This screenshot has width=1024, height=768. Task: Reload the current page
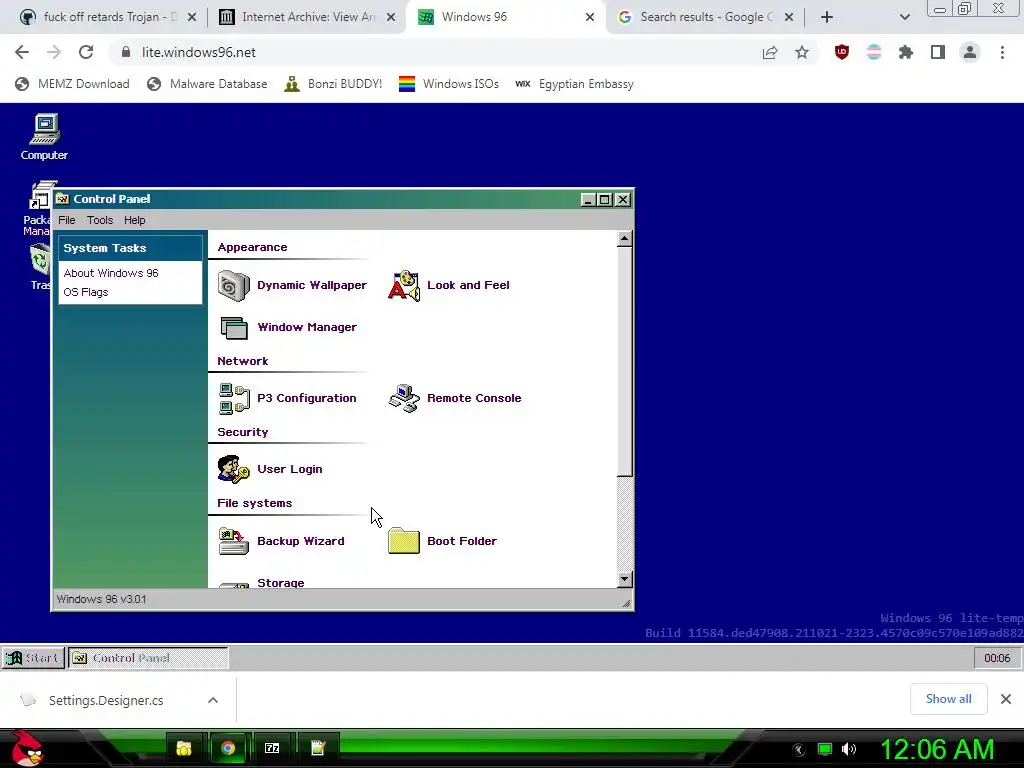click(86, 52)
